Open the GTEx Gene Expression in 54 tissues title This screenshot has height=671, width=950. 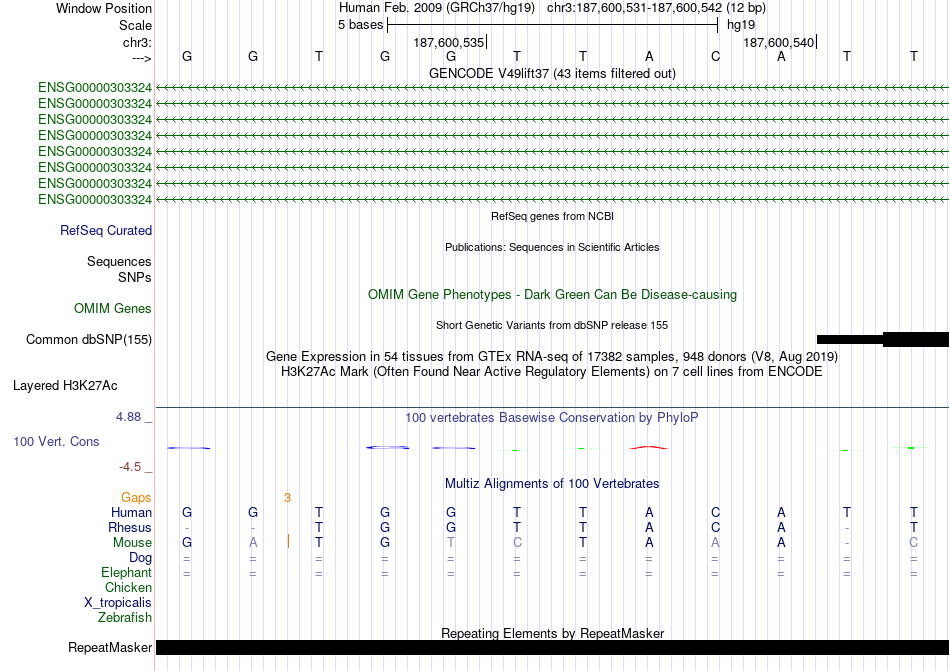click(552, 356)
